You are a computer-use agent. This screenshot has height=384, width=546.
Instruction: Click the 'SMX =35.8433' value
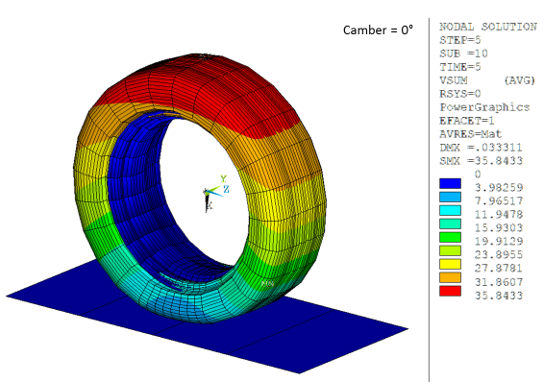(x=481, y=161)
